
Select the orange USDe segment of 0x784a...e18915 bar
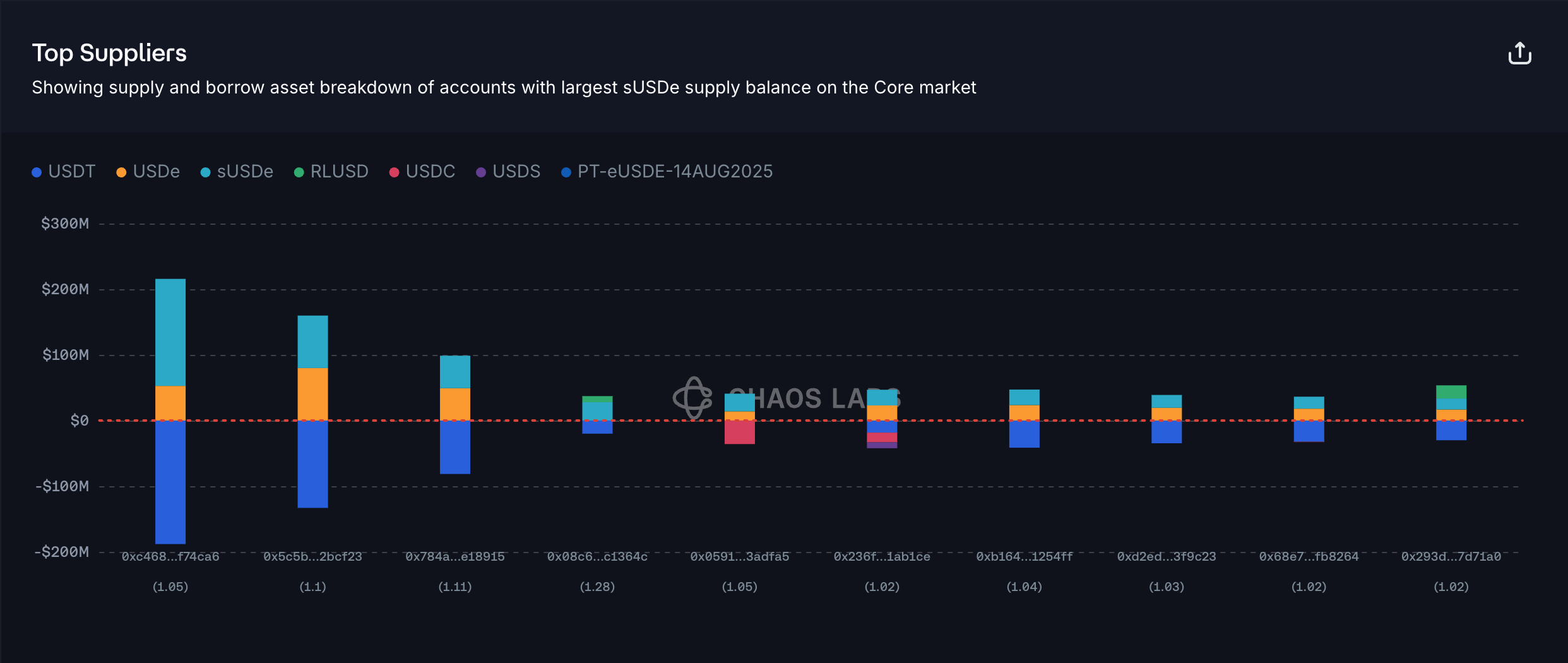(455, 404)
